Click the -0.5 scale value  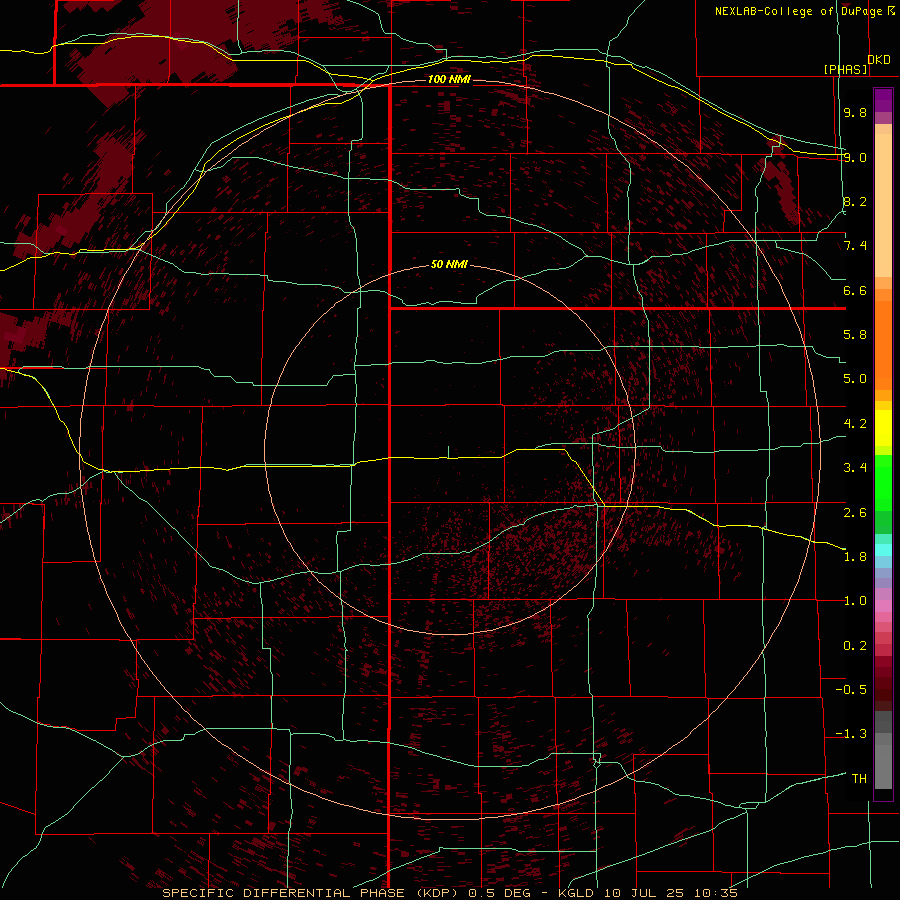(851, 690)
